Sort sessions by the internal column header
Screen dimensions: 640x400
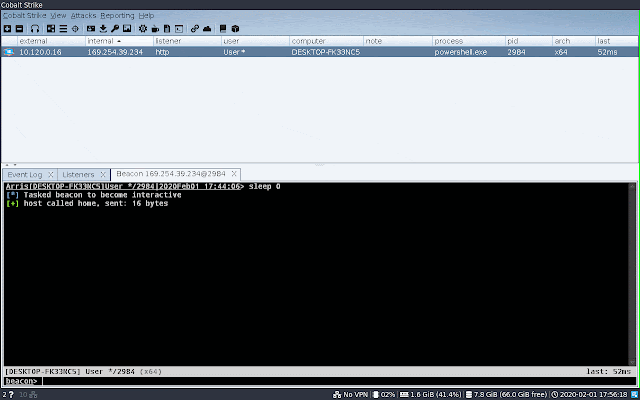click(119, 41)
